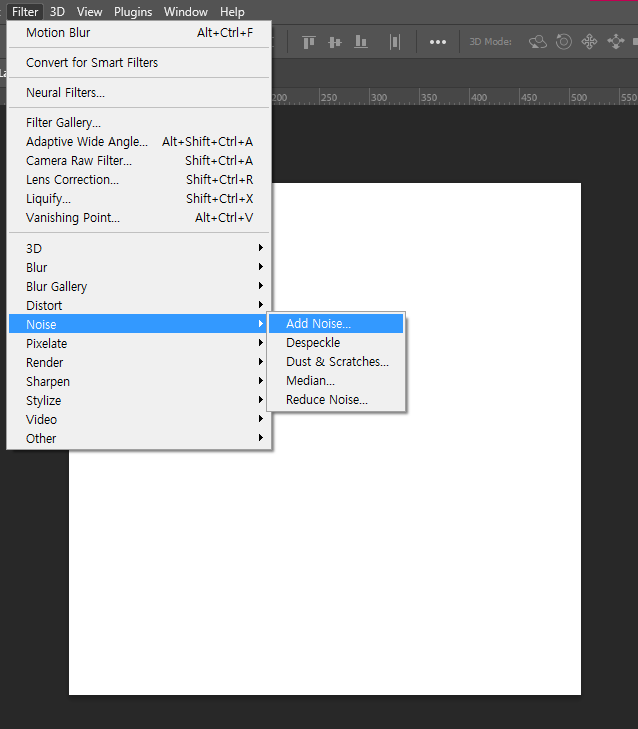638x729 pixels.
Task: Select the Median filter
Action: click(x=336, y=381)
